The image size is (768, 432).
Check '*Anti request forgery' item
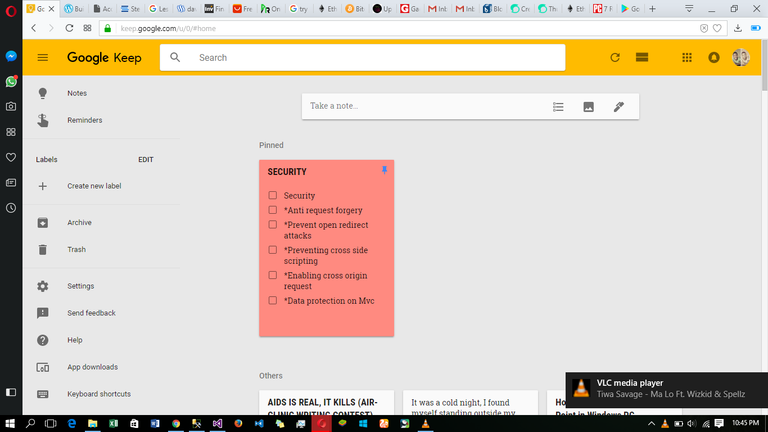[x=273, y=210]
